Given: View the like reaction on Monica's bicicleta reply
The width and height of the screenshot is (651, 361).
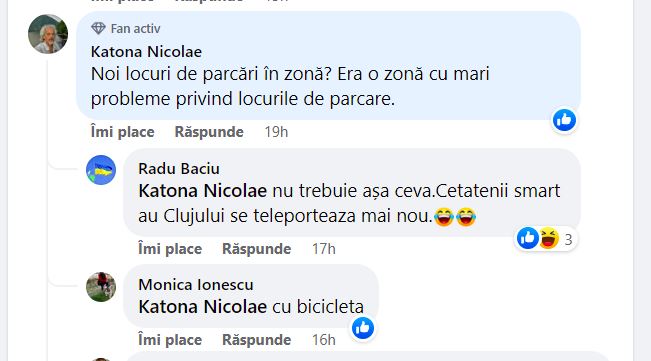Looking at the screenshot, I should click(x=363, y=328).
